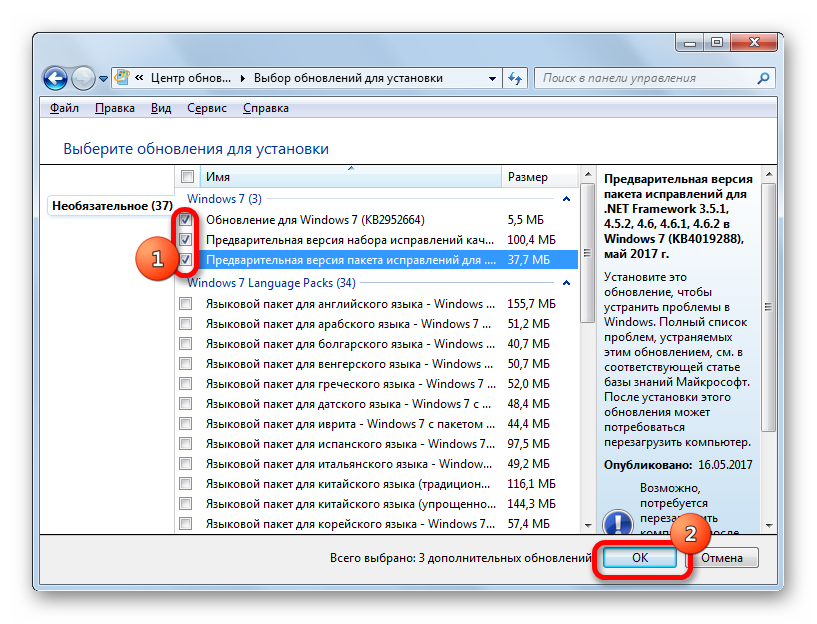This screenshot has height=624, width=817.
Task: Toggle the select-all checkbox in header
Action: click(187, 177)
